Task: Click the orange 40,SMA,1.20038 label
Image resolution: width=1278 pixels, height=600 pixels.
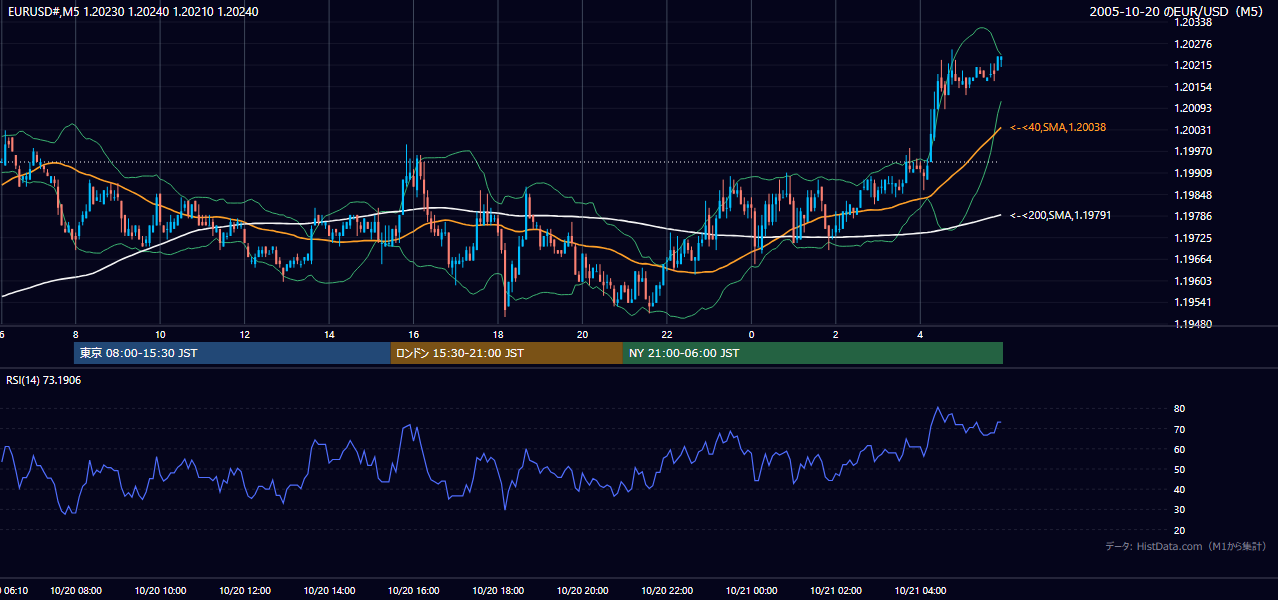Action: [x=1057, y=128]
